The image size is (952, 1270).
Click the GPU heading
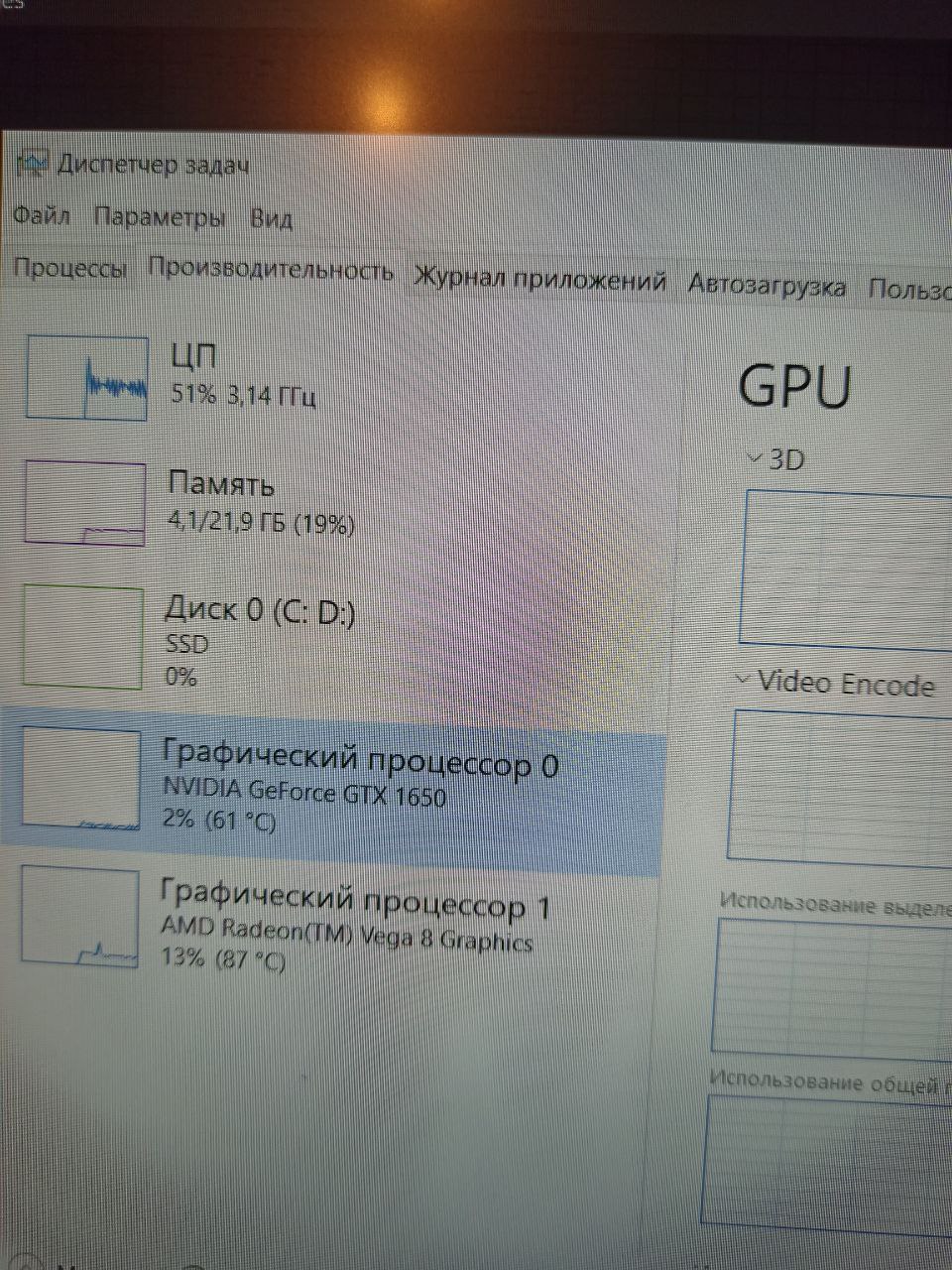click(x=795, y=387)
